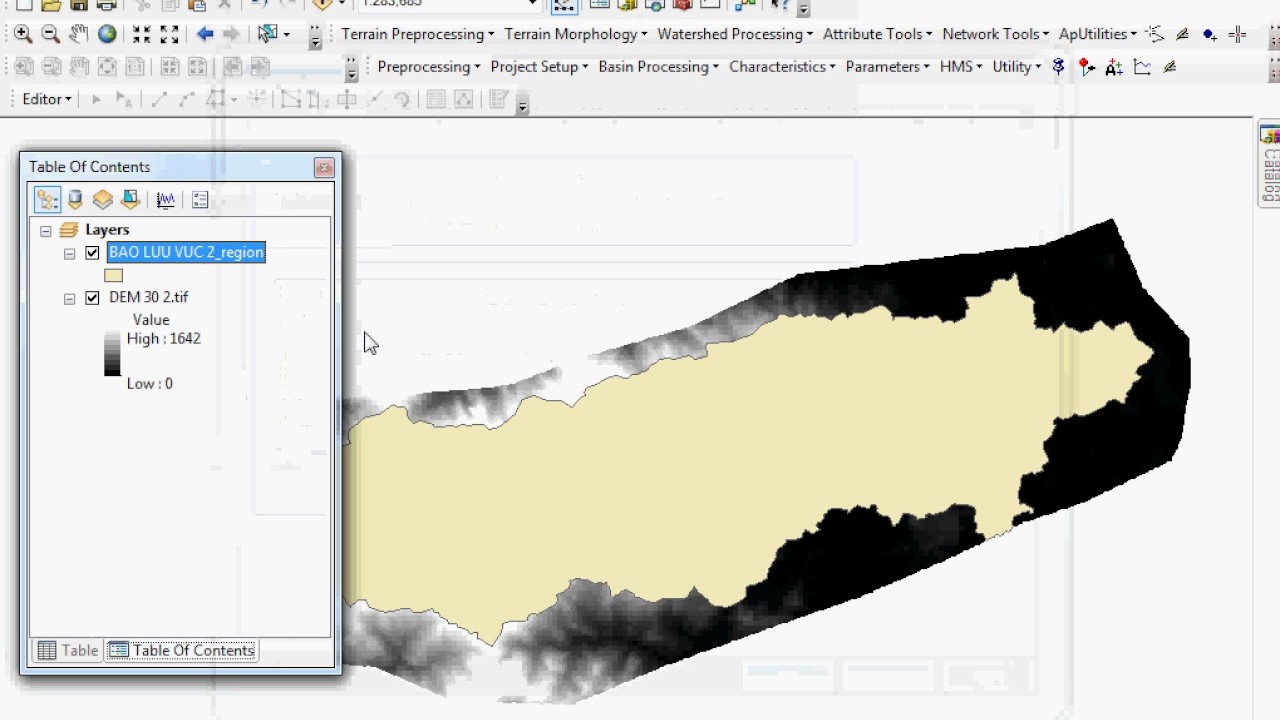The image size is (1280, 720).
Task: Select the Layers data frame
Action: (x=107, y=230)
